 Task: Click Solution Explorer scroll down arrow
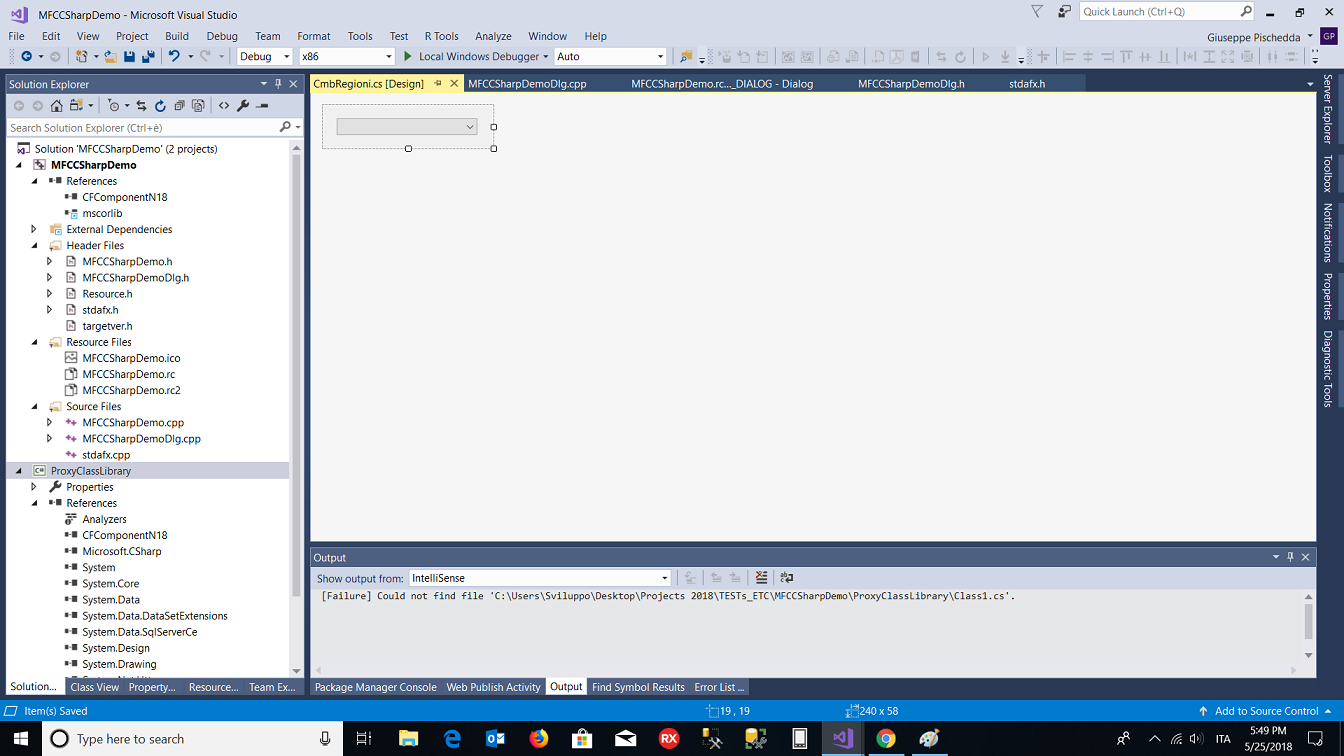(296, 671)
